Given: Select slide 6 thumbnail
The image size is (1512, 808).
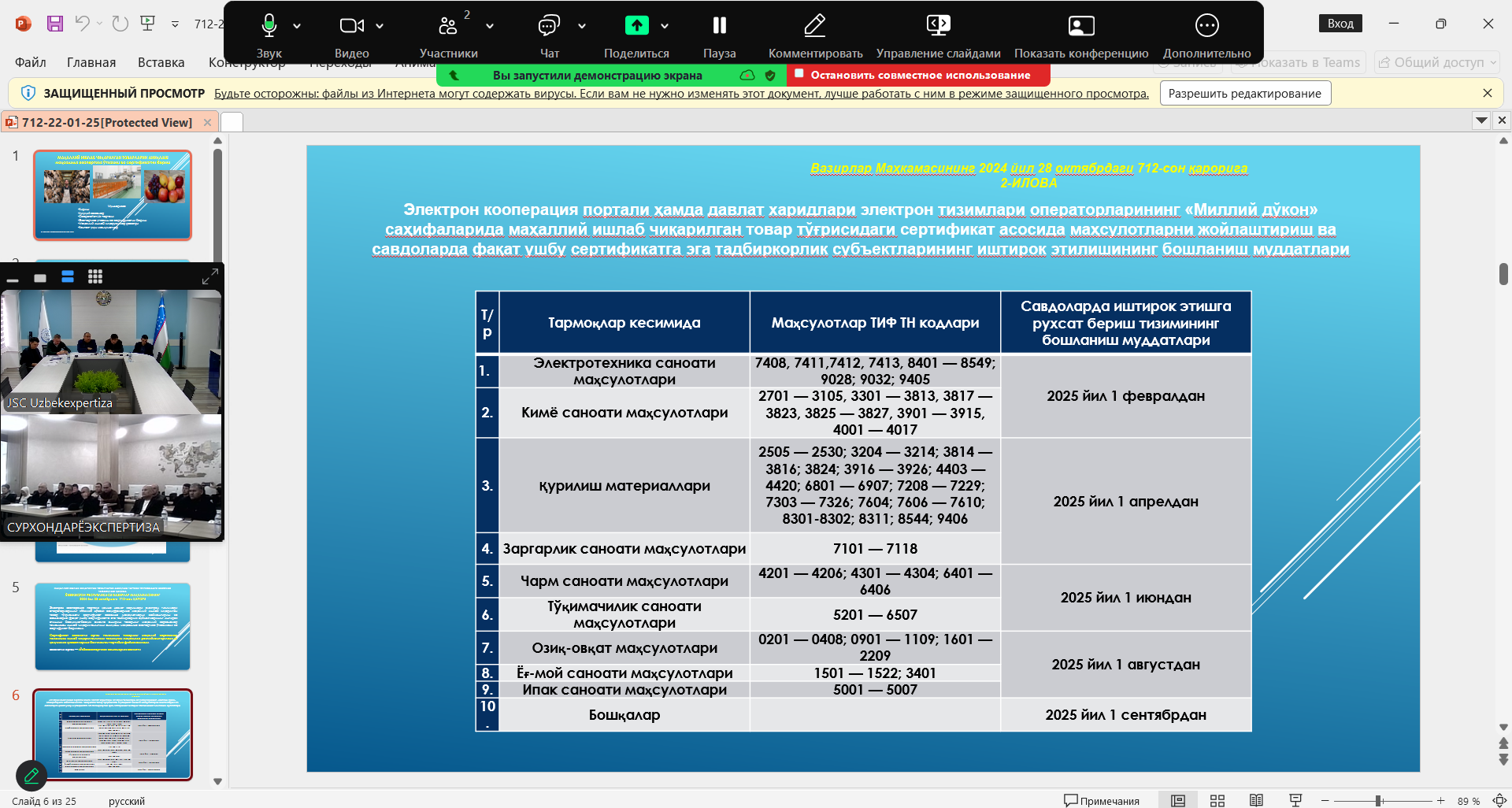Looking at the screenshot, I should click(113, 735).
